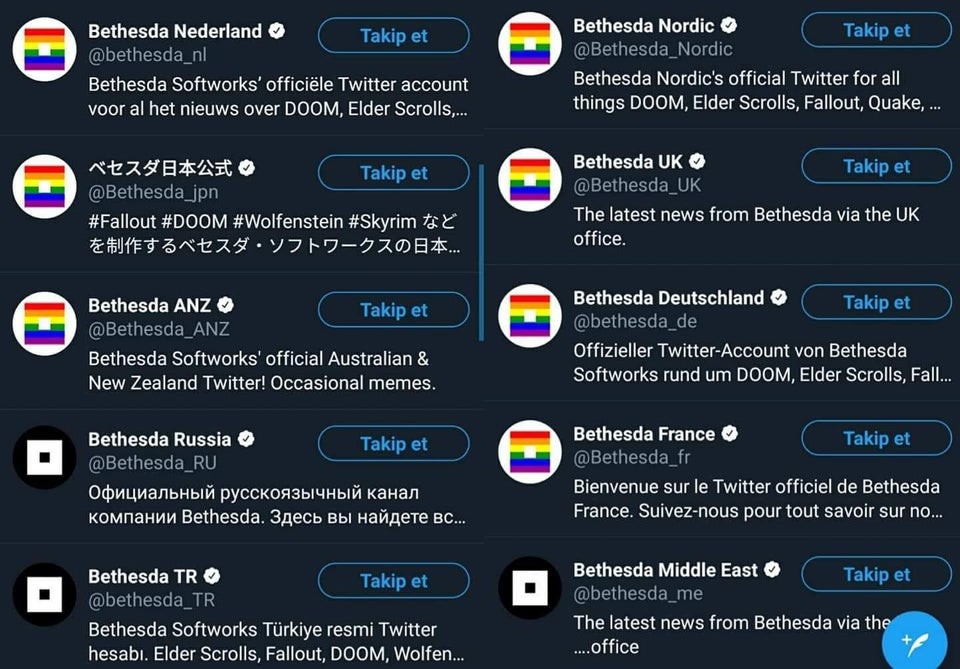960x669 pixels.
Task: Open the @Bethesda_Nordic handle
Action: 653,49
